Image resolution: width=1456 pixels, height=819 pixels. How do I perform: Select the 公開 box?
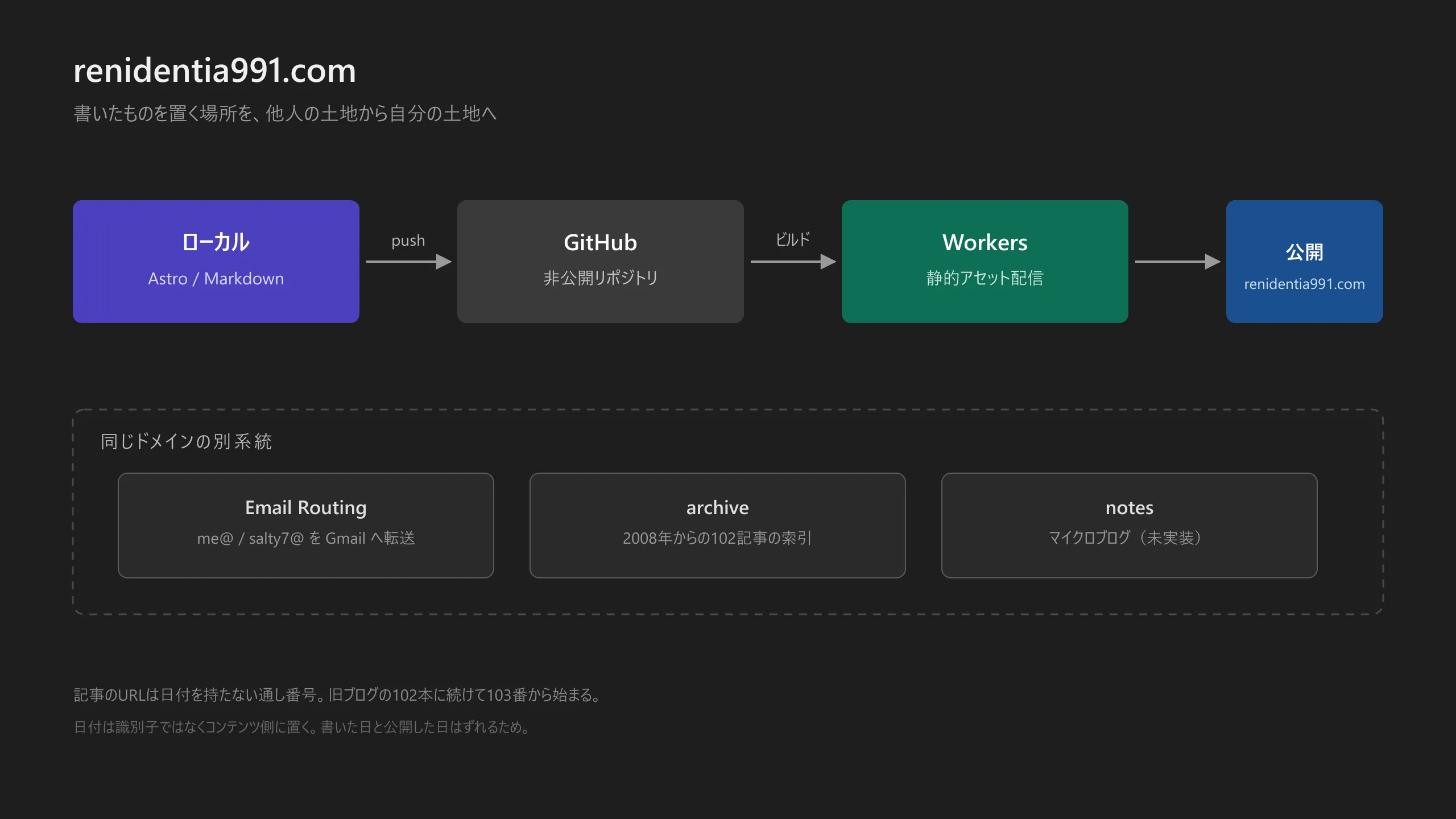click(1305, 262)
